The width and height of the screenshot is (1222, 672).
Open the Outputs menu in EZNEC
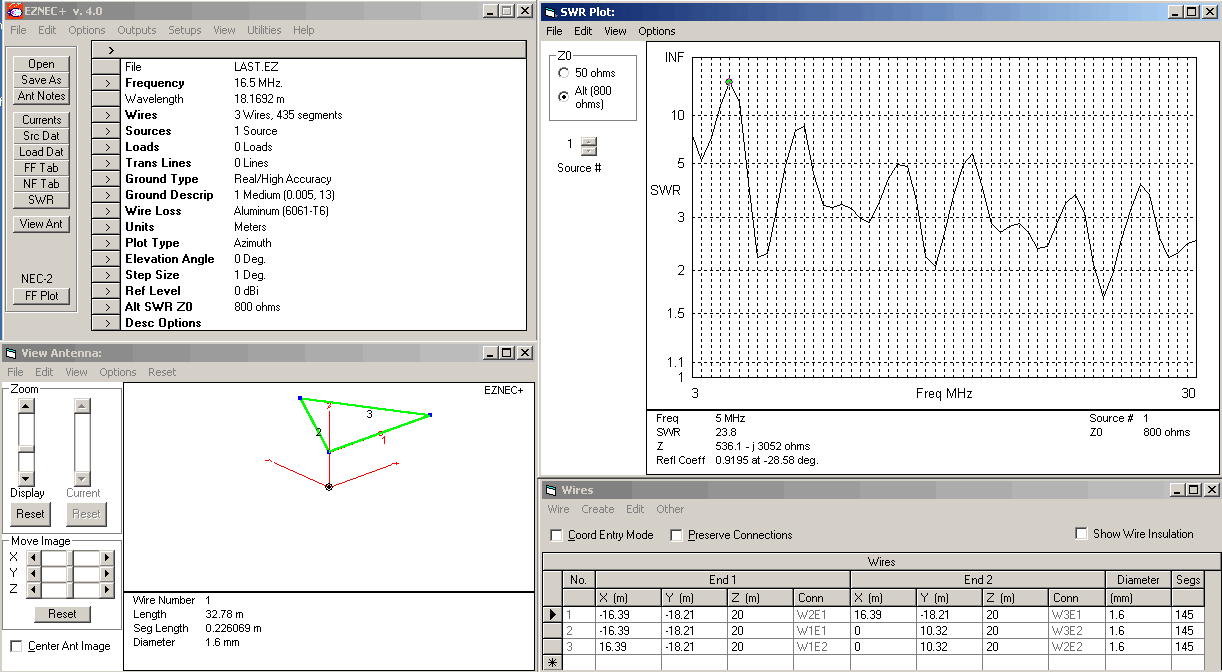click(x=137, y=30)
